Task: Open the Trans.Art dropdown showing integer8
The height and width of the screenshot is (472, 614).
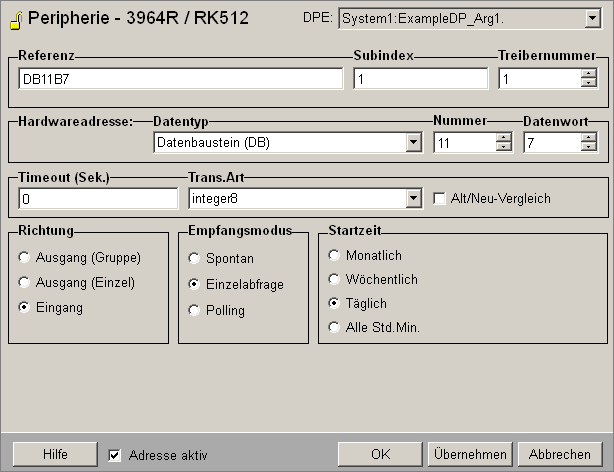Action: pos(413,199)
